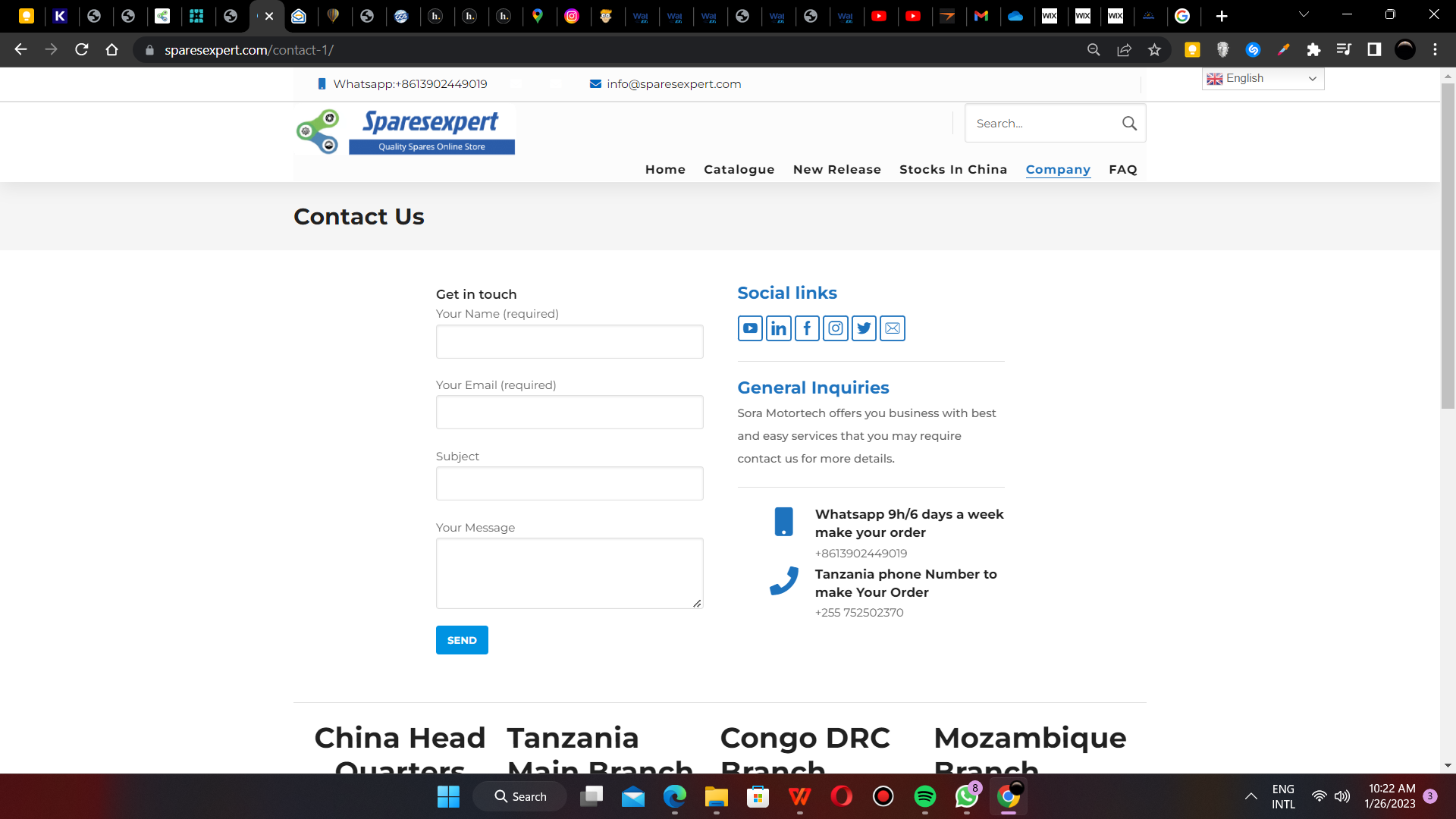Open the browser extensions puzzle icon

click(1313, 50)
